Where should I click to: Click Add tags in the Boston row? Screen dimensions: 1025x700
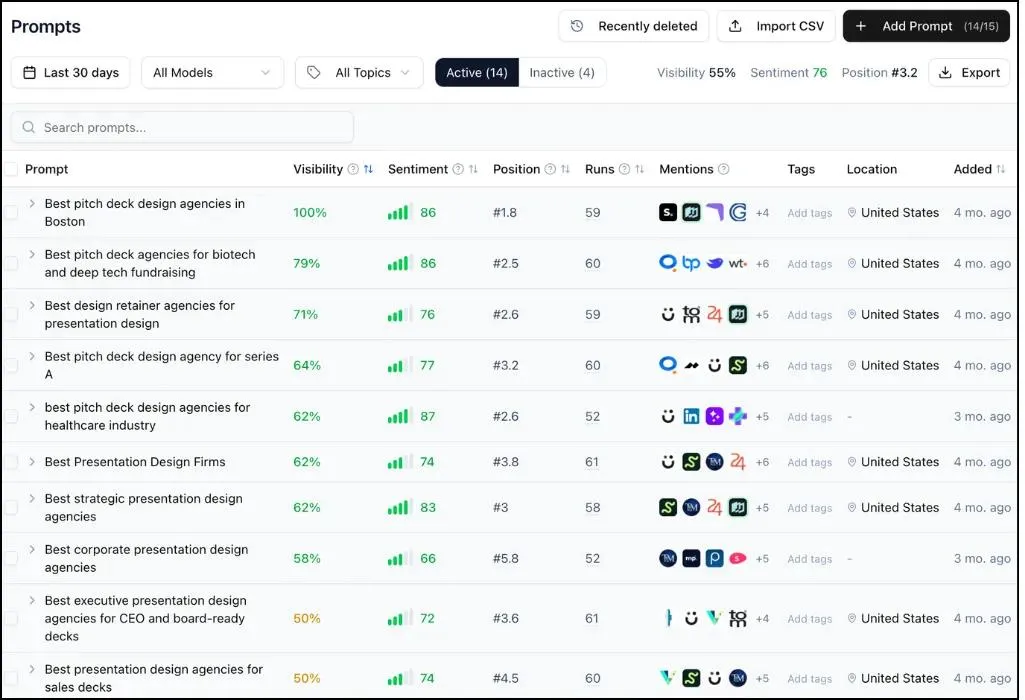tap(809, 213)
